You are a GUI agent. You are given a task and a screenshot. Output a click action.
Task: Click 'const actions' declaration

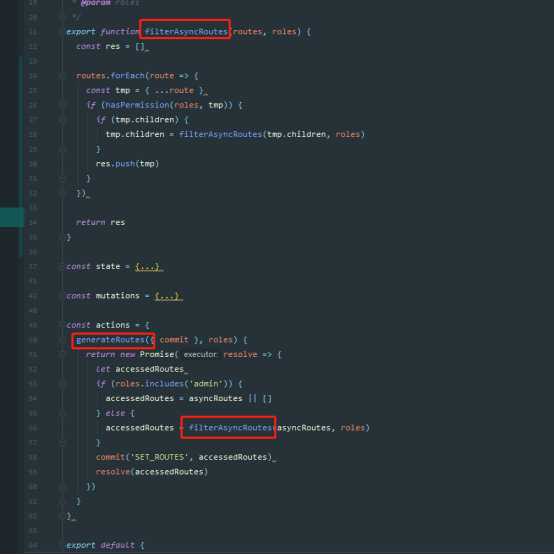tap(98, 325)
